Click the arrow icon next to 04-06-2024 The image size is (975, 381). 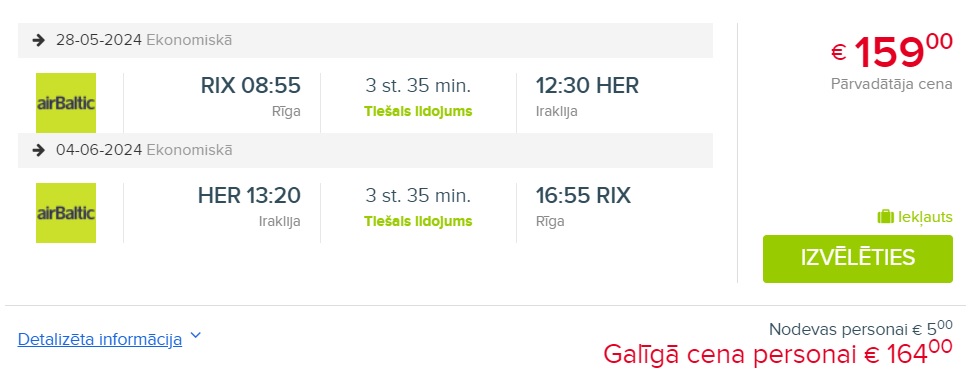[x=39, y=150]
